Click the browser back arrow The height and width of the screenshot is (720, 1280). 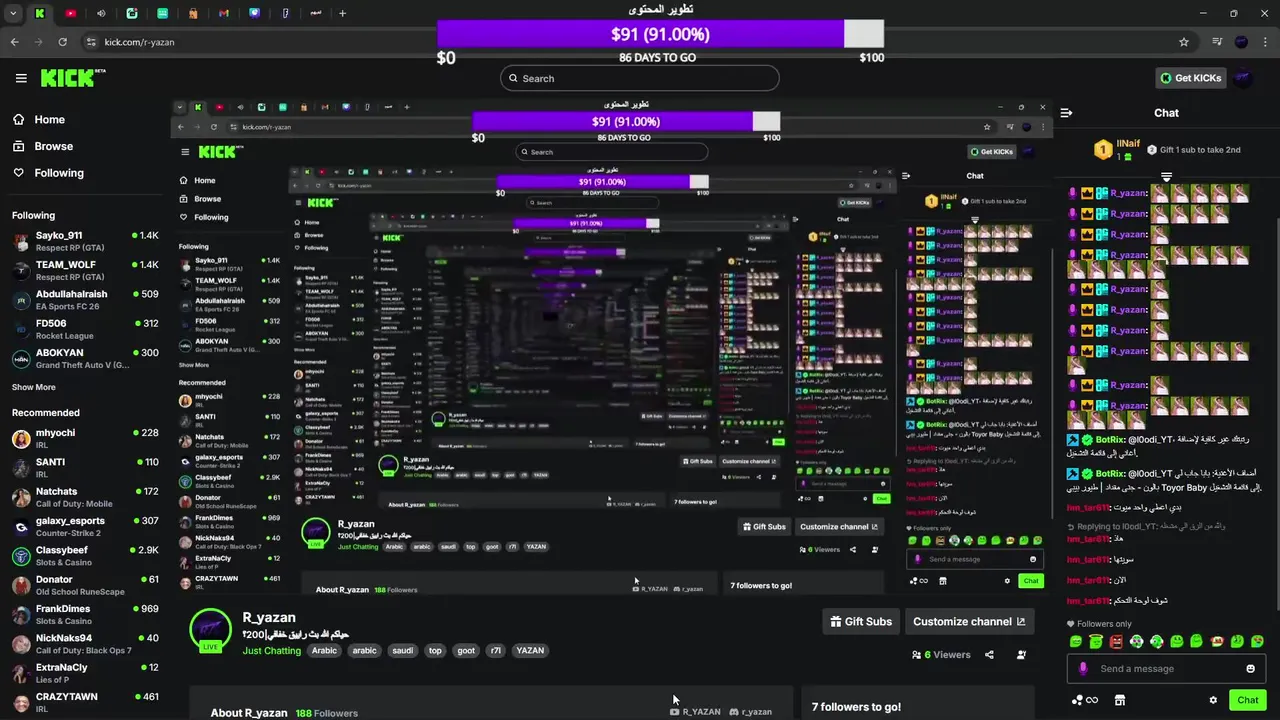point(14,42)
